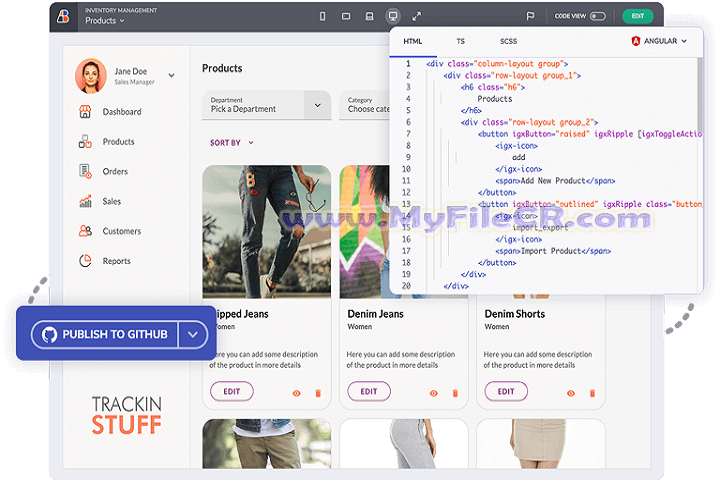Toggle eye icon on Ripped Jeans card
The height and width of the screenshot is (480, 720).
coord(297,393)
